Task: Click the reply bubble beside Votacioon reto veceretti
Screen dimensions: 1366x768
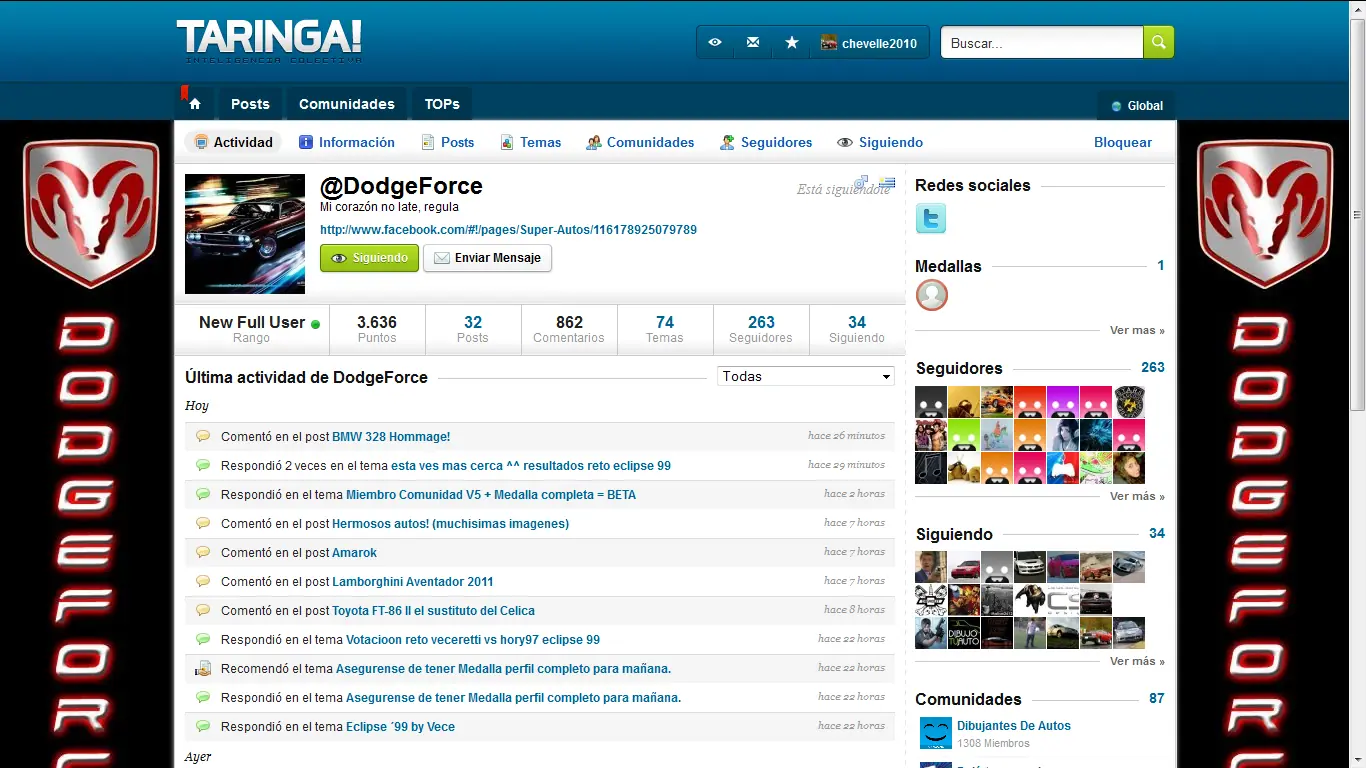Action: click(x=203, y=639)
